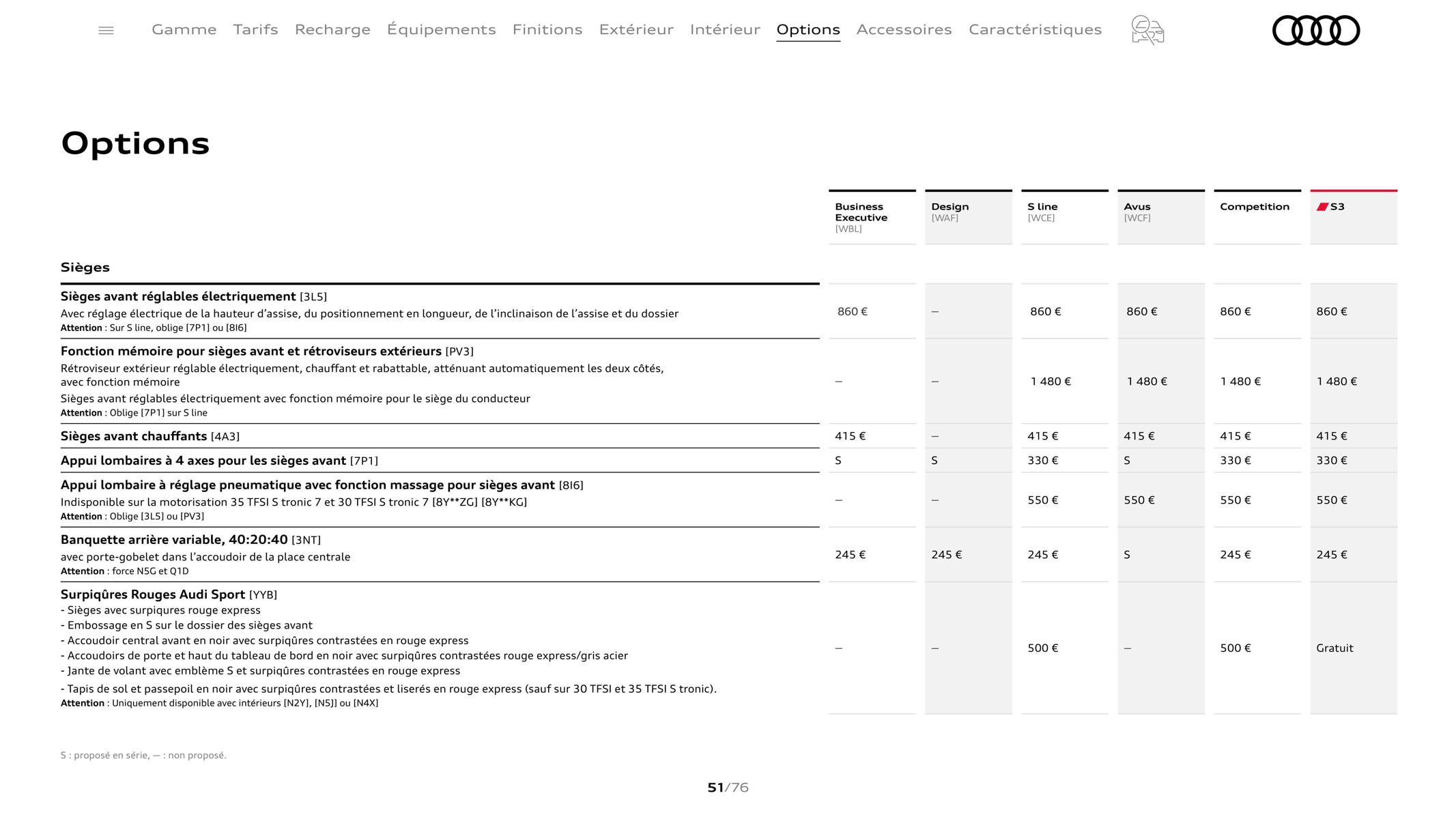
Task: Open the Équipements section
Action: (441, 29)
